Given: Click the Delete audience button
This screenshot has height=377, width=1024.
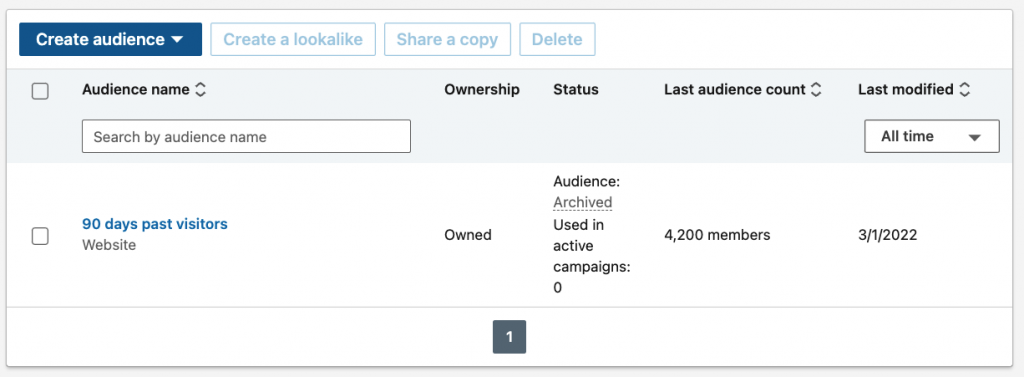Looking at the screenshot, I should (557, 39).
